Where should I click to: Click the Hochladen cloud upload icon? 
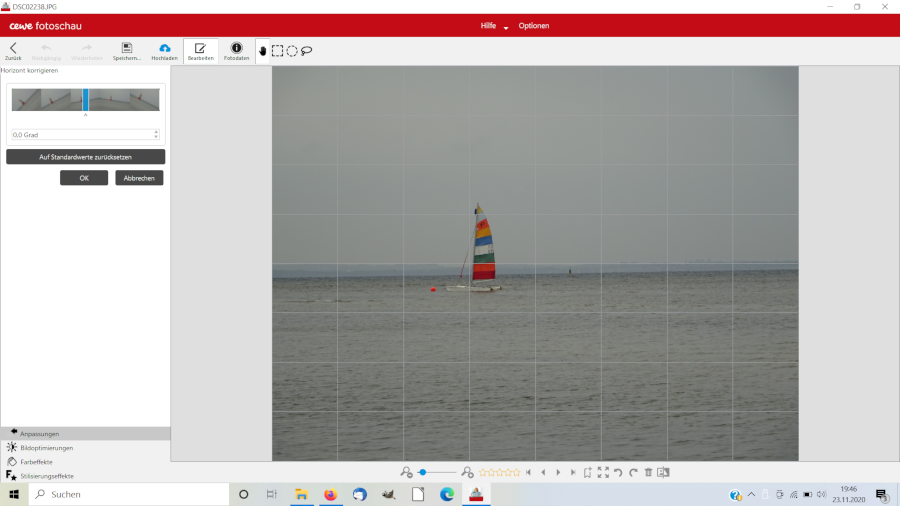point(165,50)
